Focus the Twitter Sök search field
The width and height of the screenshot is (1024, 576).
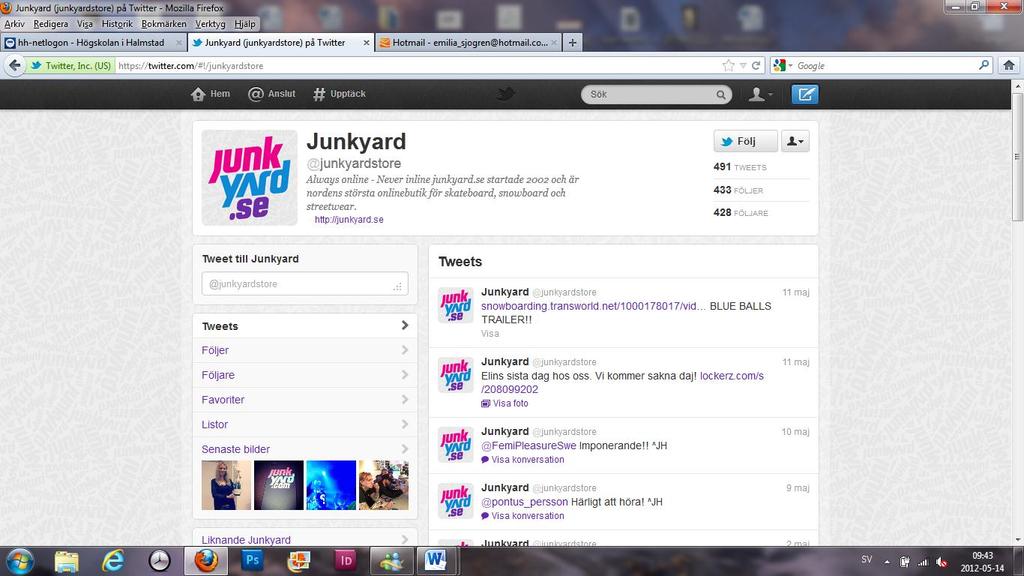click(656, 95)
